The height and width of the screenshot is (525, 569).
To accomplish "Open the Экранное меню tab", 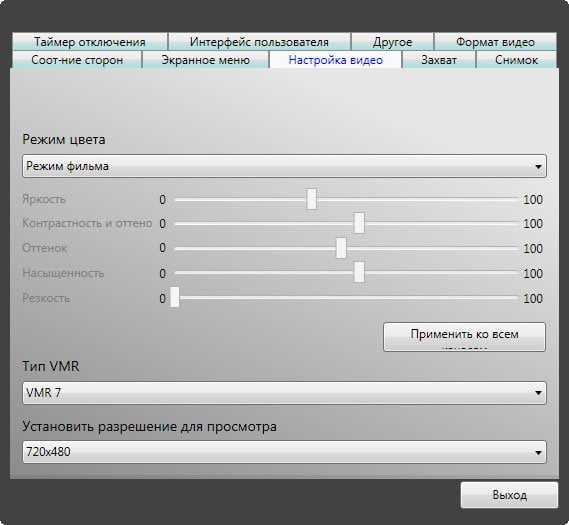I will [x=205, y=60].
